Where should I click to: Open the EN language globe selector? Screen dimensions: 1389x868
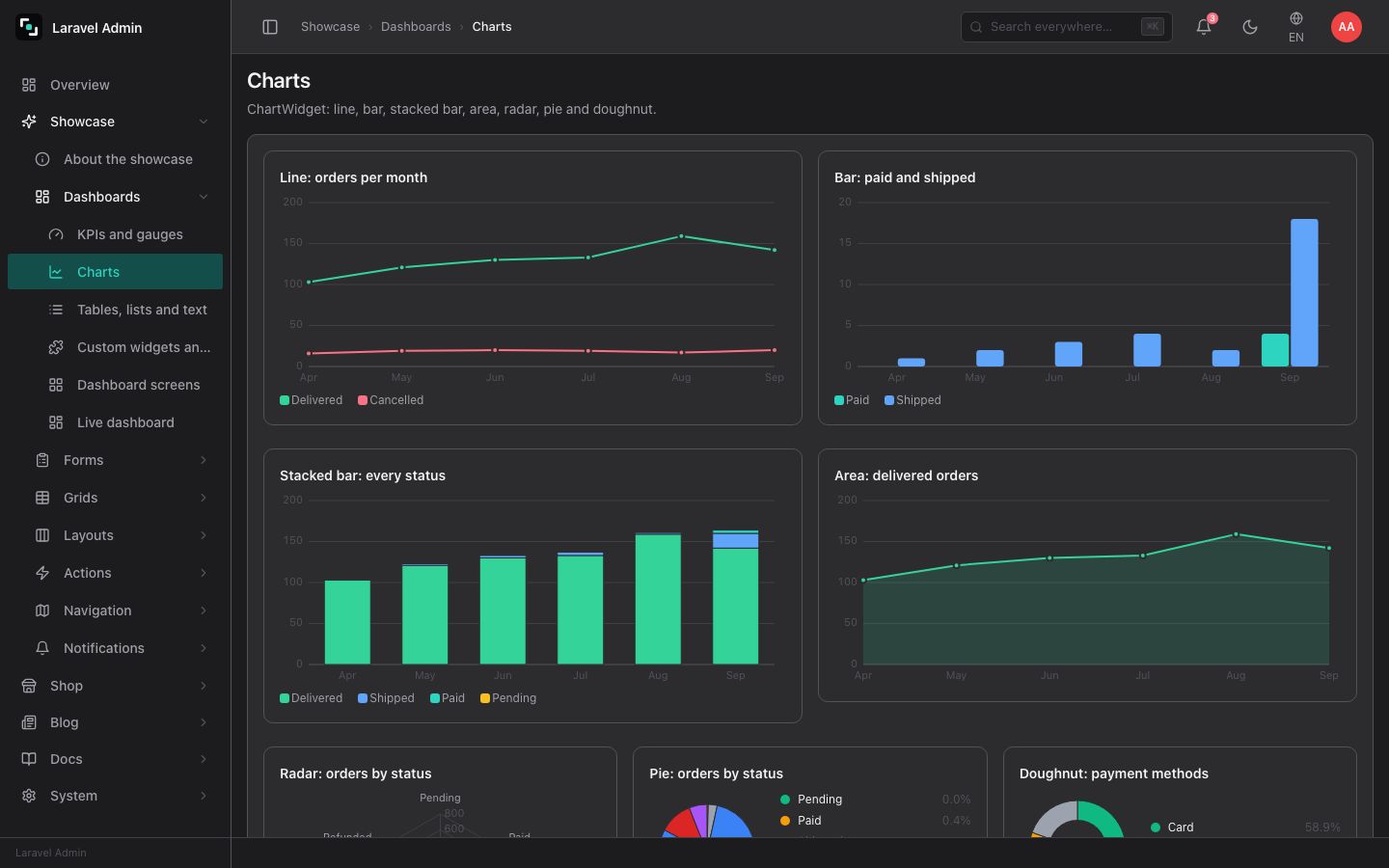[x=1296, y=27]
